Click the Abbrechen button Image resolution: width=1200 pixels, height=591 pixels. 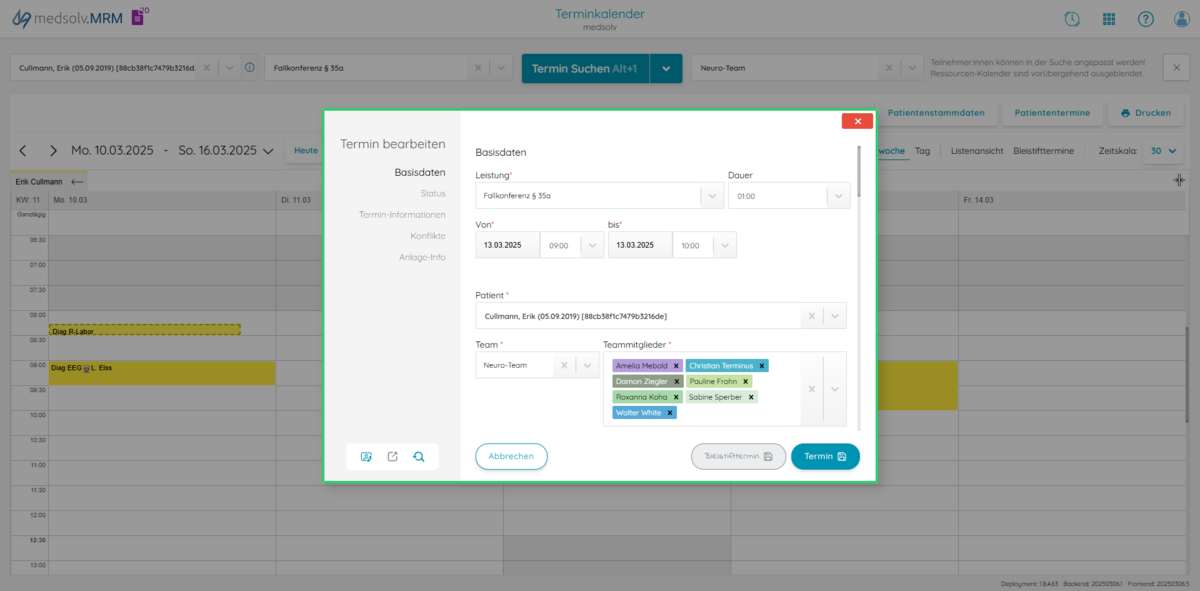click(x=511, y=456)
